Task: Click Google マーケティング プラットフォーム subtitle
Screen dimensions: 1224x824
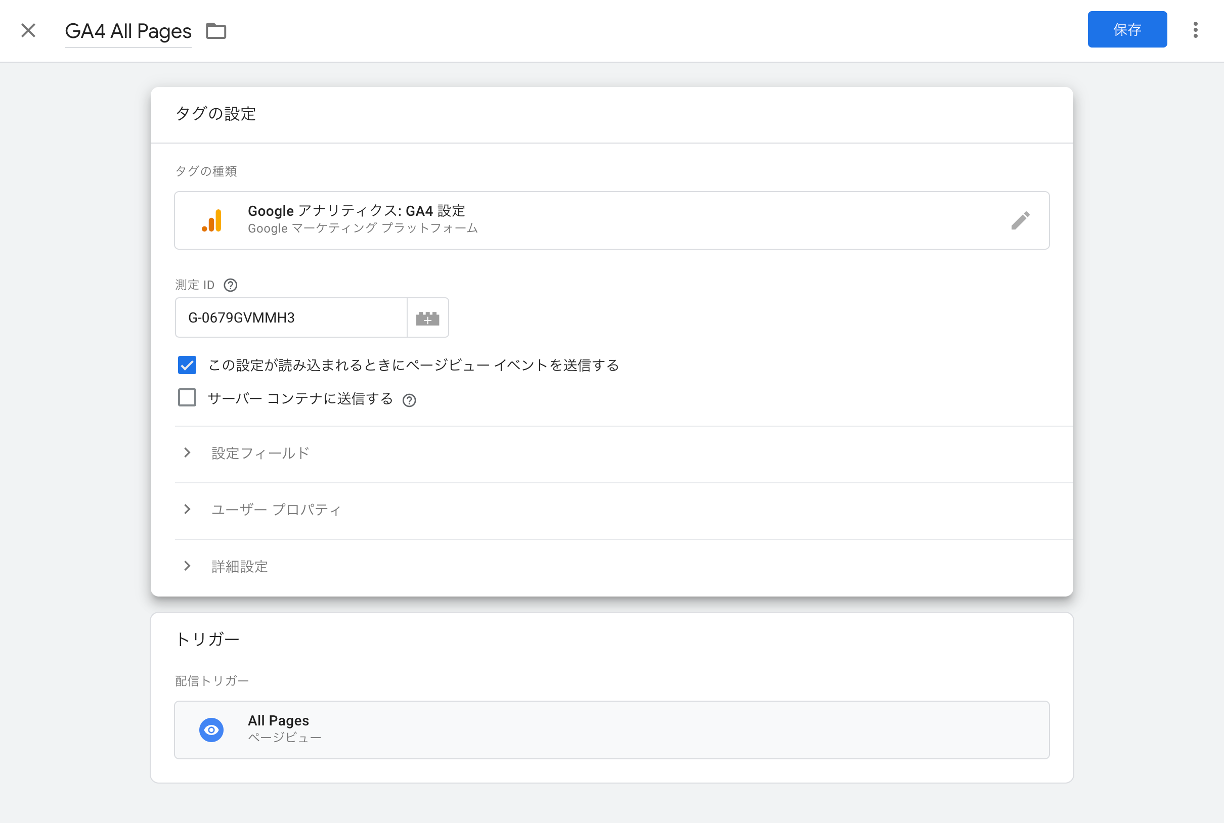Action: pos(363,228)
